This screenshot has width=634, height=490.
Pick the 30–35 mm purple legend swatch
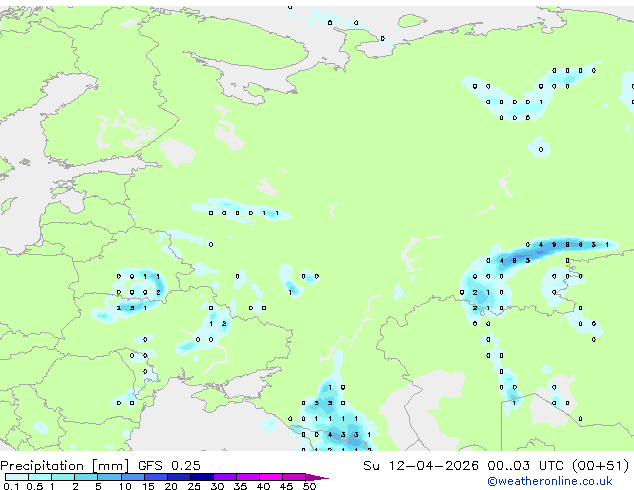225,477
